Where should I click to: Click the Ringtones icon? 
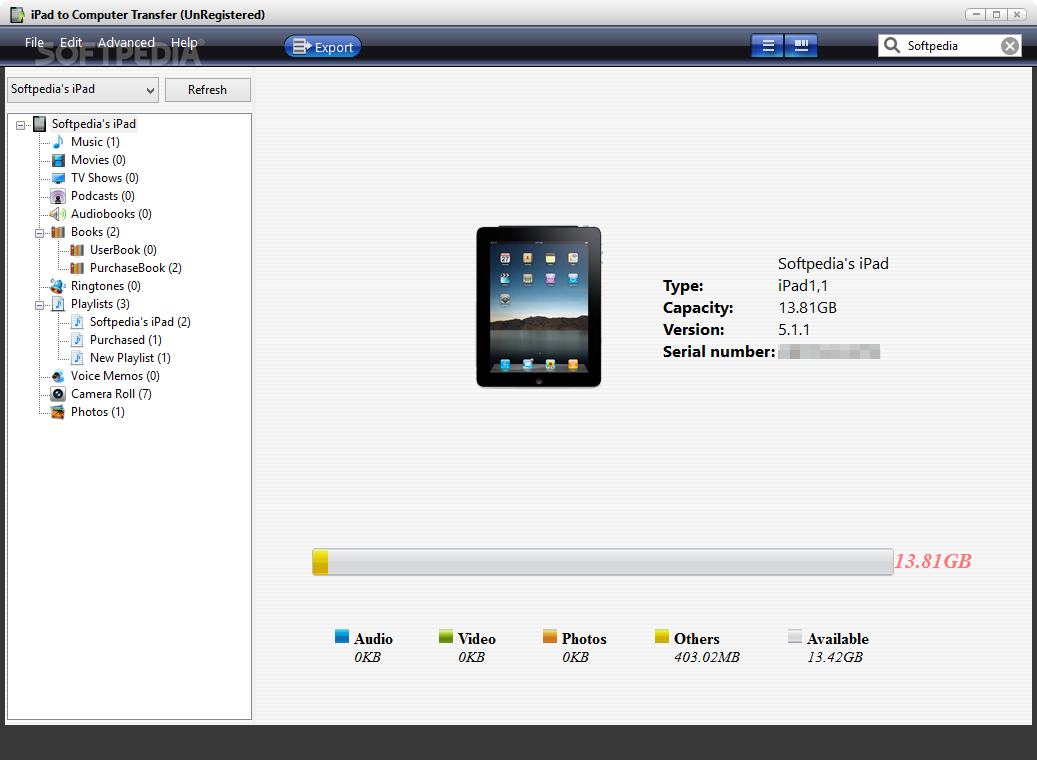[x=58, y=286]
